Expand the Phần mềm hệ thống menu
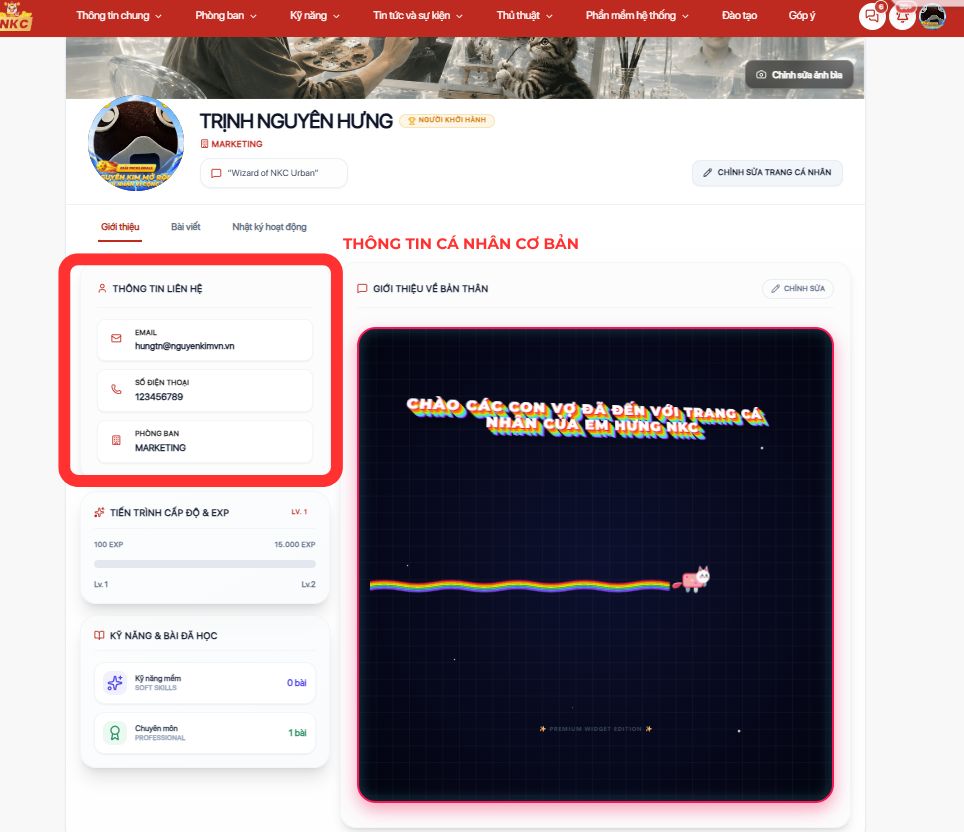The width and height of the screenshot is (964, 832). coord(637,15)
